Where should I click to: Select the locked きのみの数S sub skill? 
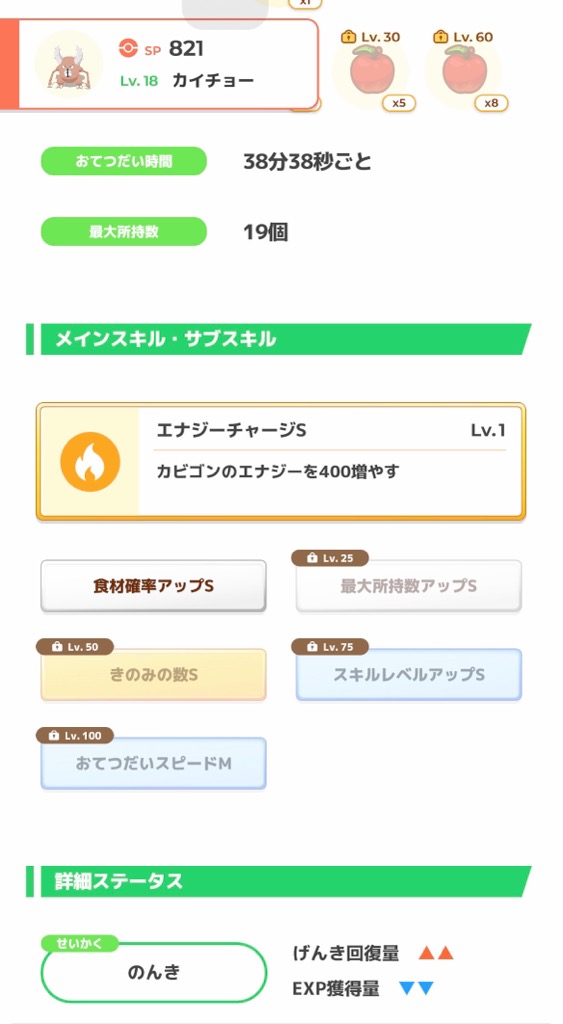(x=153, y=675)
